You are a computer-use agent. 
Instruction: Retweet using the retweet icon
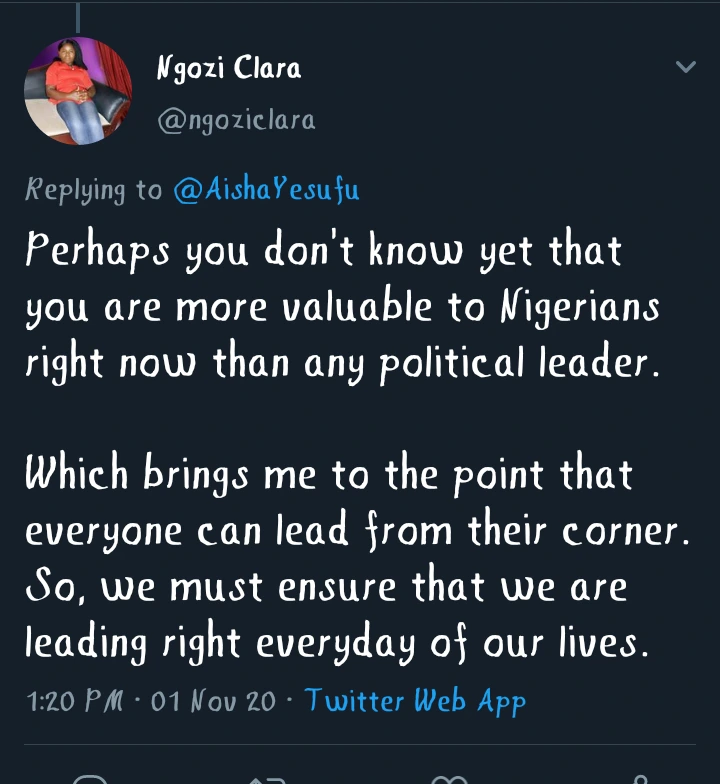(268, 778)
